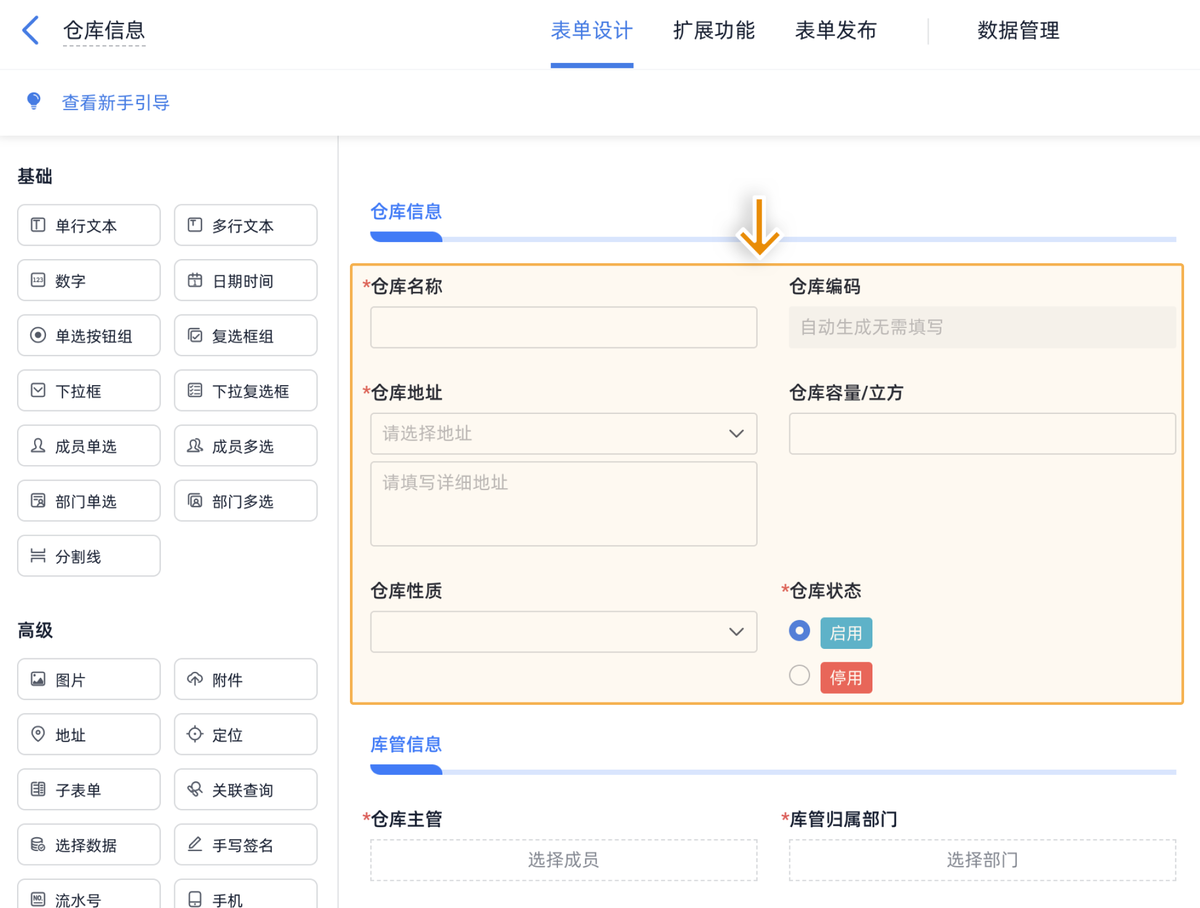Switch to the 扩展功能 tab
The width and height of the screenshot is (1200, 908).
coord(713,31)
